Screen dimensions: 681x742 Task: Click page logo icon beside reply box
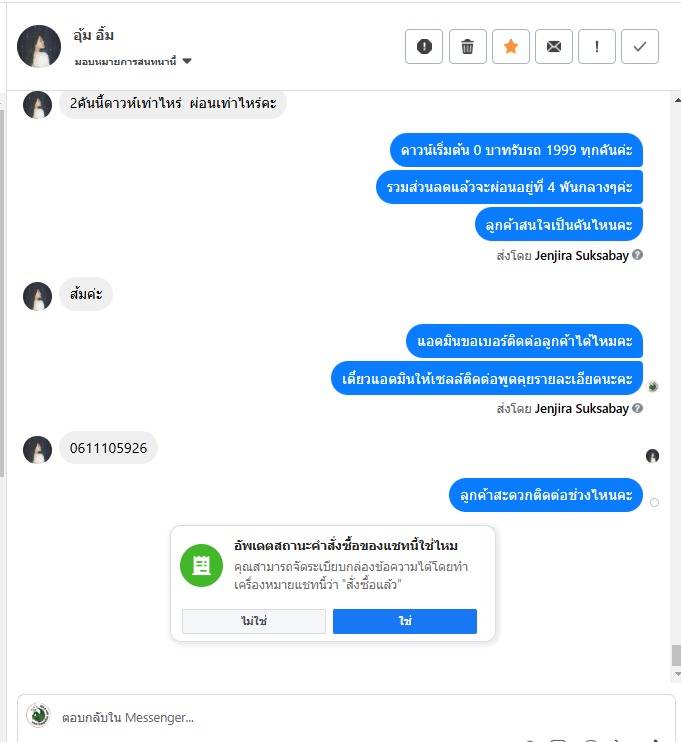(x=38, y=715)
